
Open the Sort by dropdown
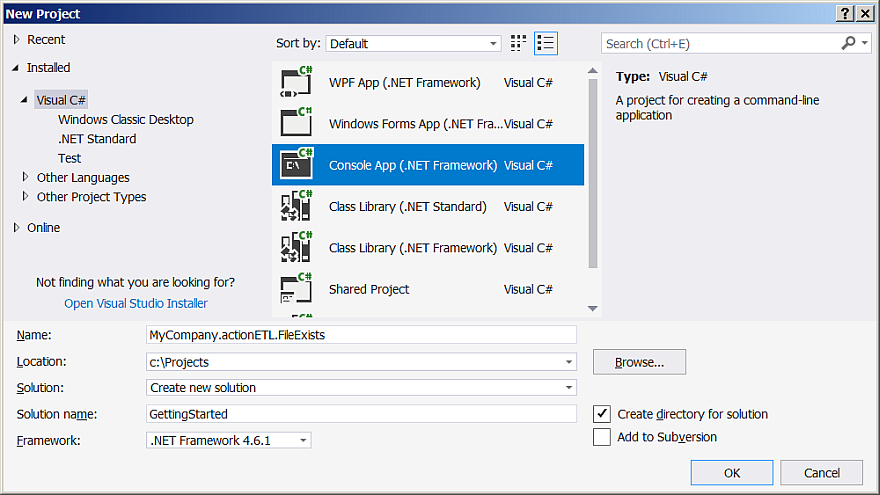pyautogui.click(x=413, y=43)
